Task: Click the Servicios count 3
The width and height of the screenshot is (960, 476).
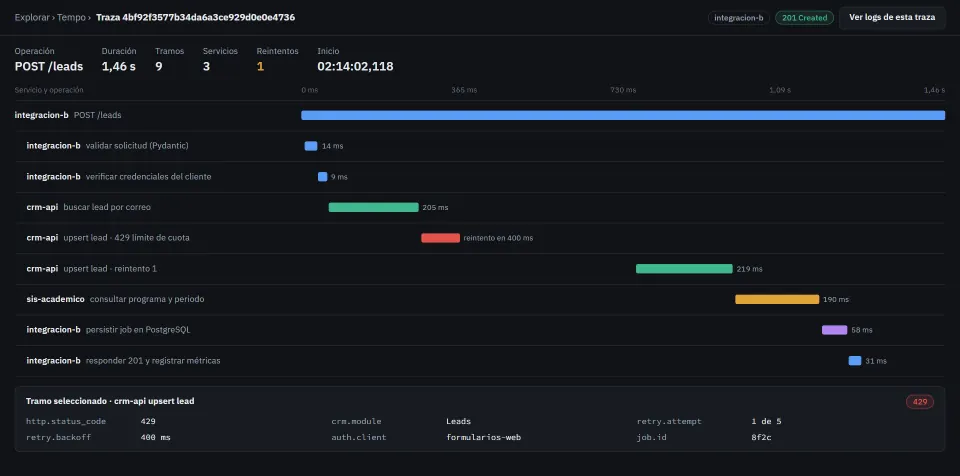Action: [206, 66]
